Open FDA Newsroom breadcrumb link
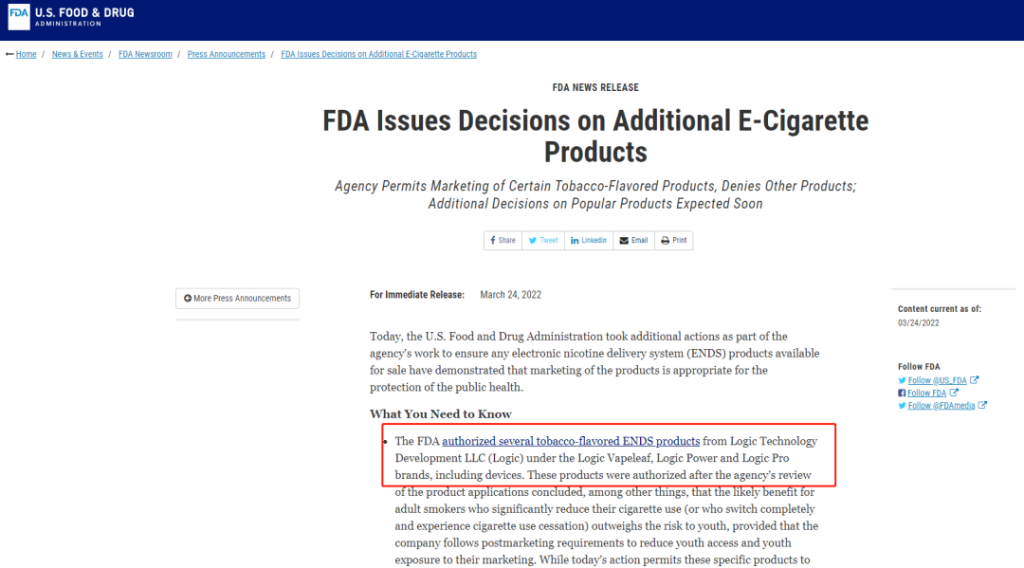 (x=145, y=54)
